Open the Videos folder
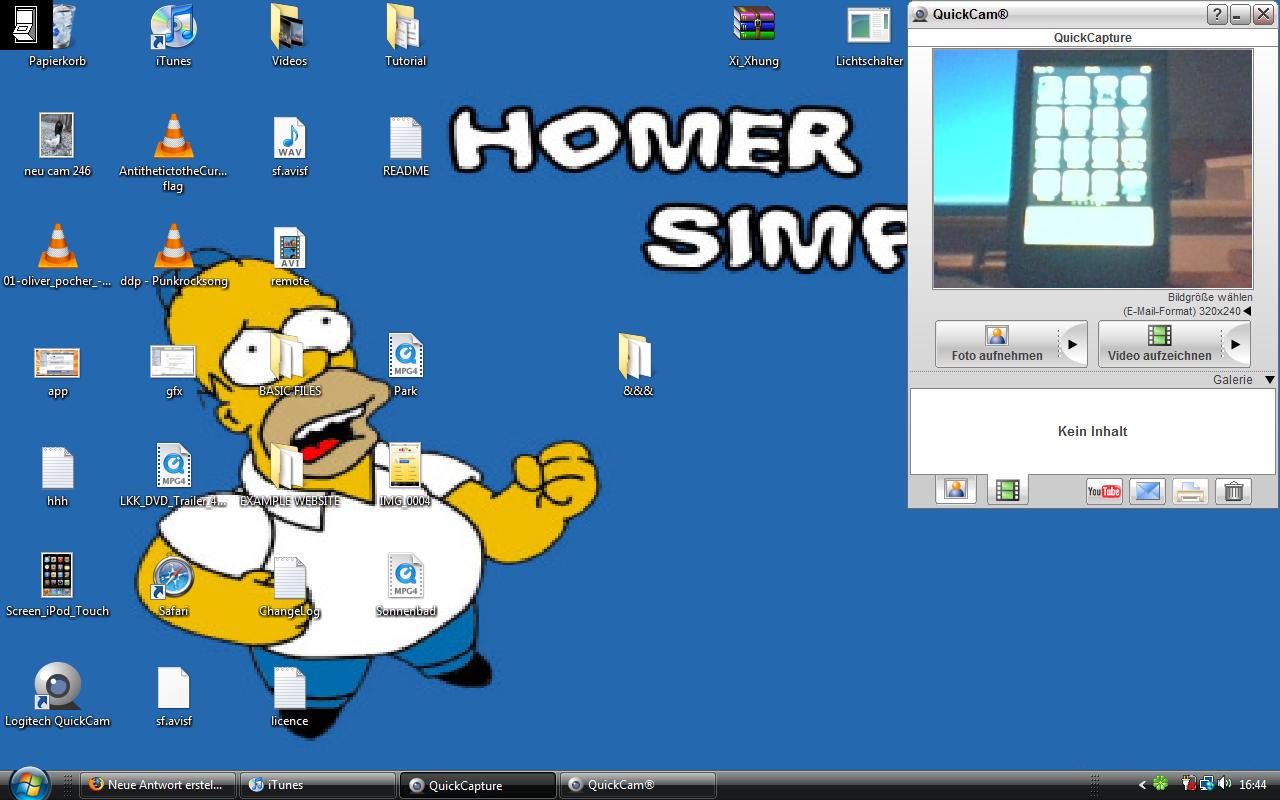Viewport: 1280px width, 800px height. (x=289, y=35)
